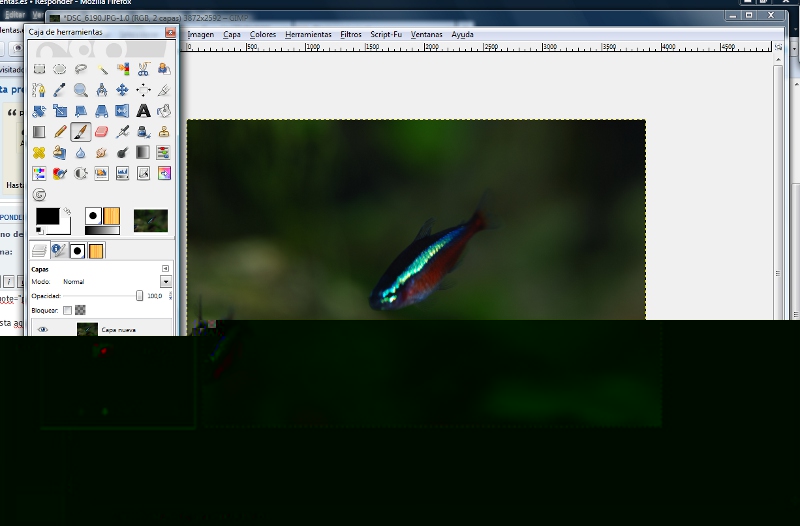Click the Opacidad spinner arrows

(170, 296)
